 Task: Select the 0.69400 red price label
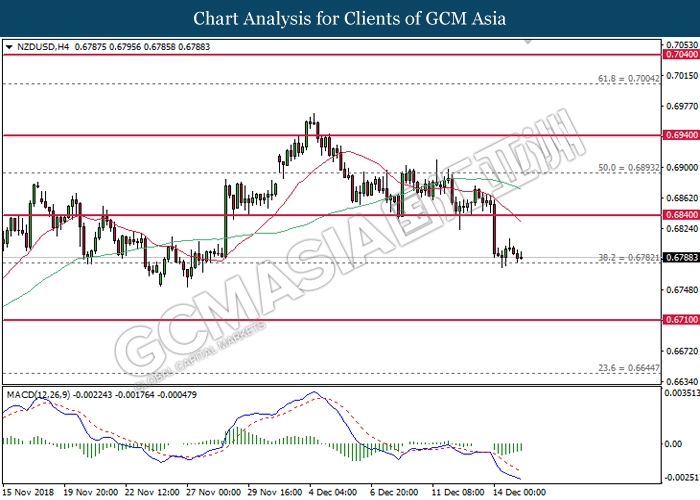click(x=681, y=135)
